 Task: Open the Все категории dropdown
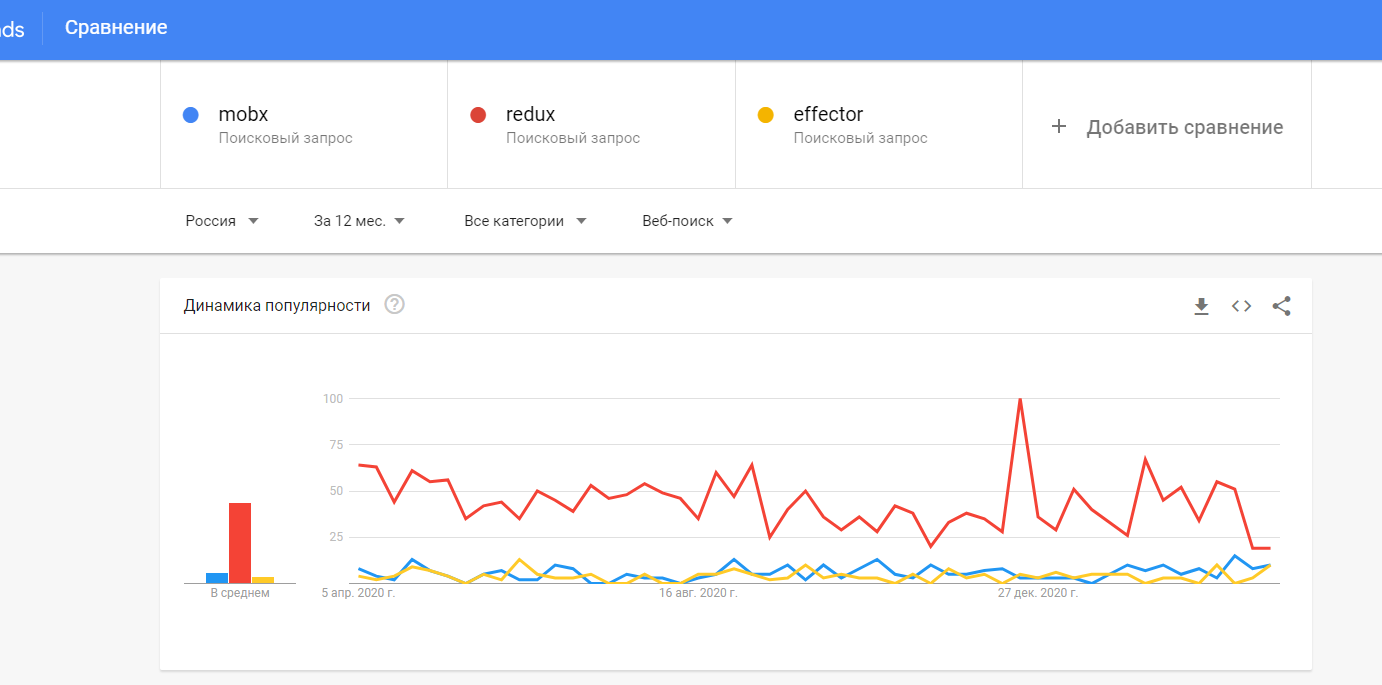tap(525, 221)
